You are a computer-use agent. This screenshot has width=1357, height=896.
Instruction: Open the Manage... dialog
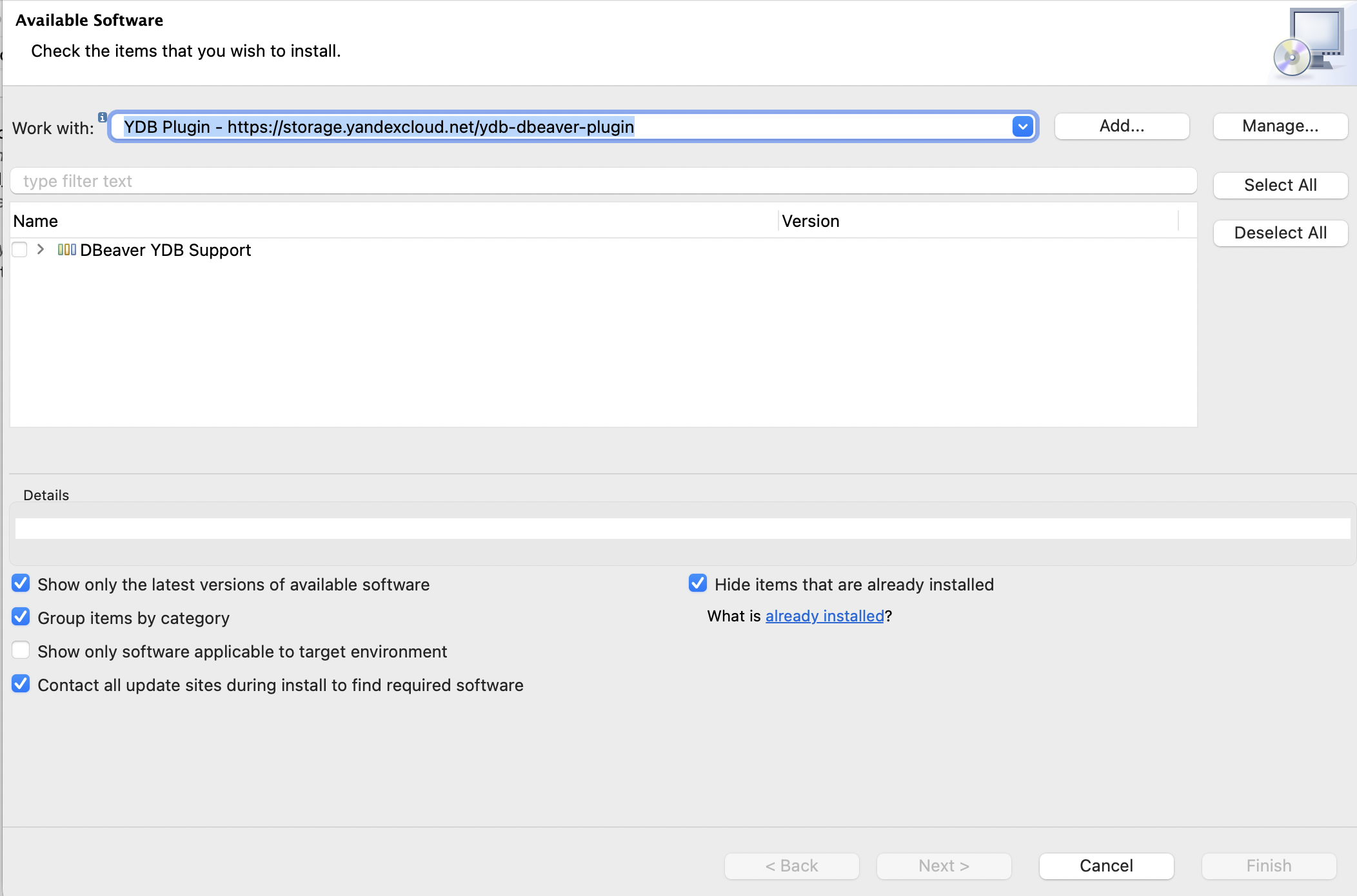click(x=1280, y=126)
